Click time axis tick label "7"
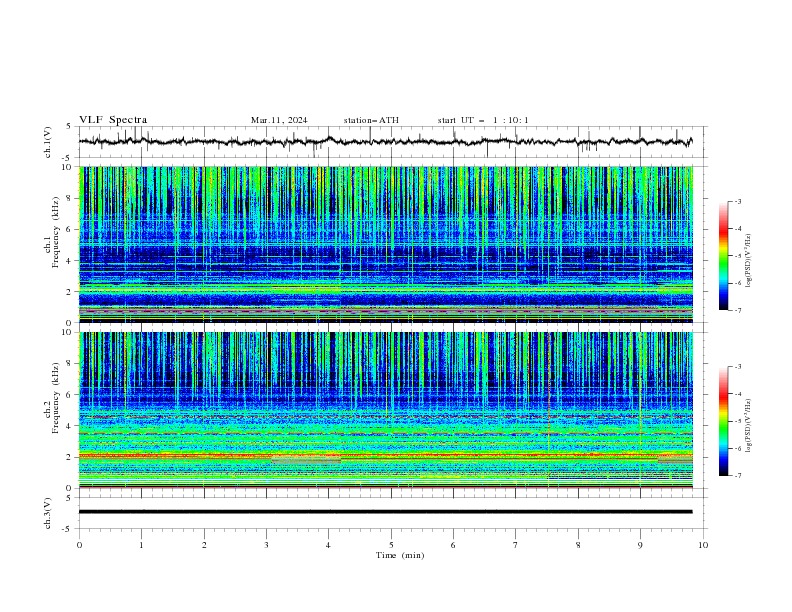This screenshot has width=792, height=612. 516,545
